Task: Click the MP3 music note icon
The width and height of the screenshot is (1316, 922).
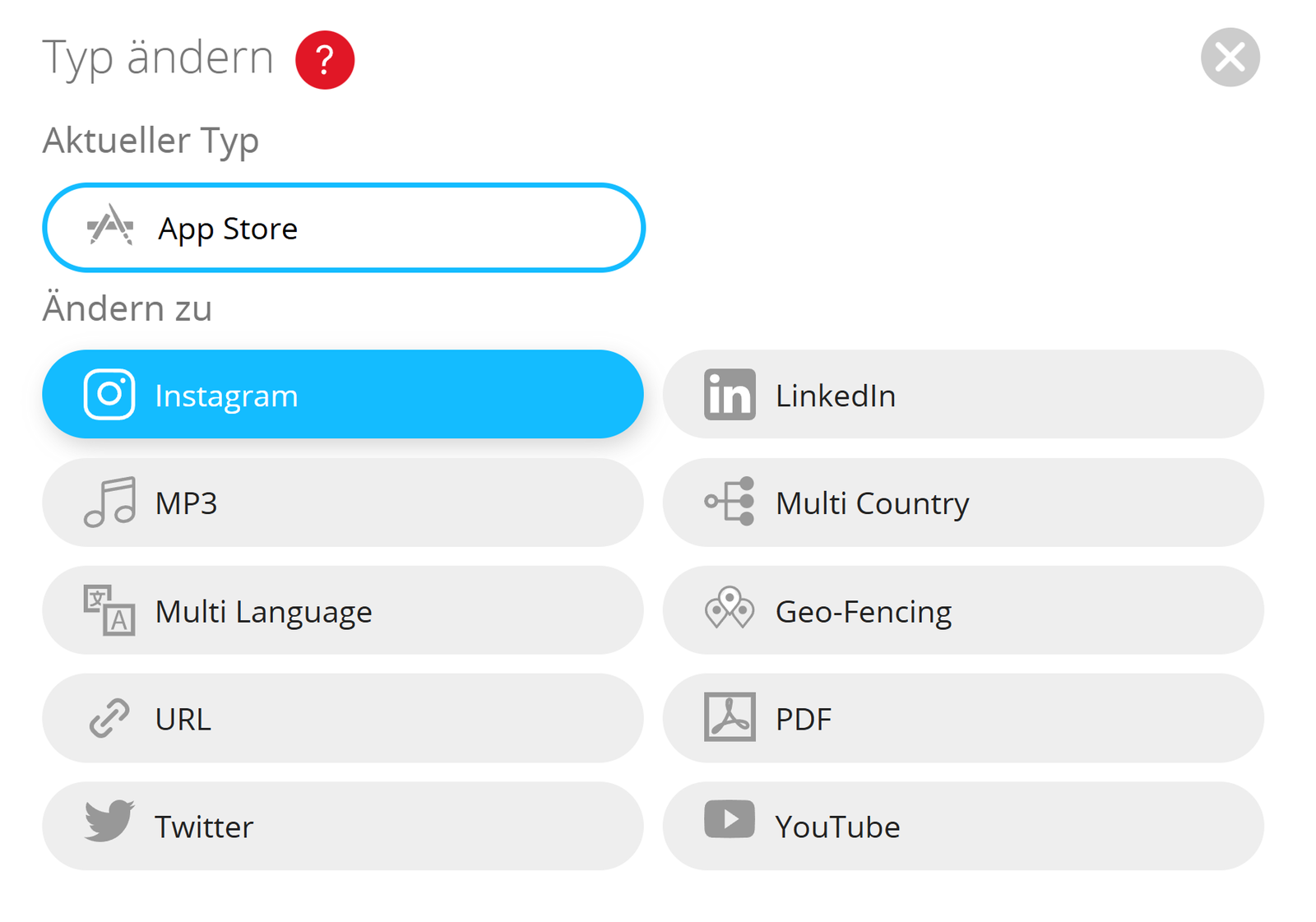Action: 109,502
